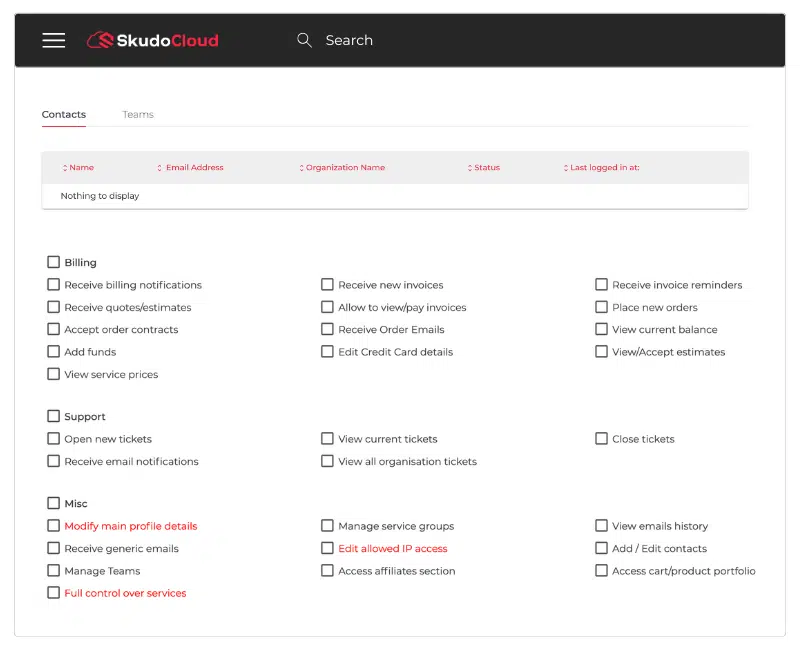Click the Organization Name header label
Viewport: 800px width, 650px height.
click(345, 167)
